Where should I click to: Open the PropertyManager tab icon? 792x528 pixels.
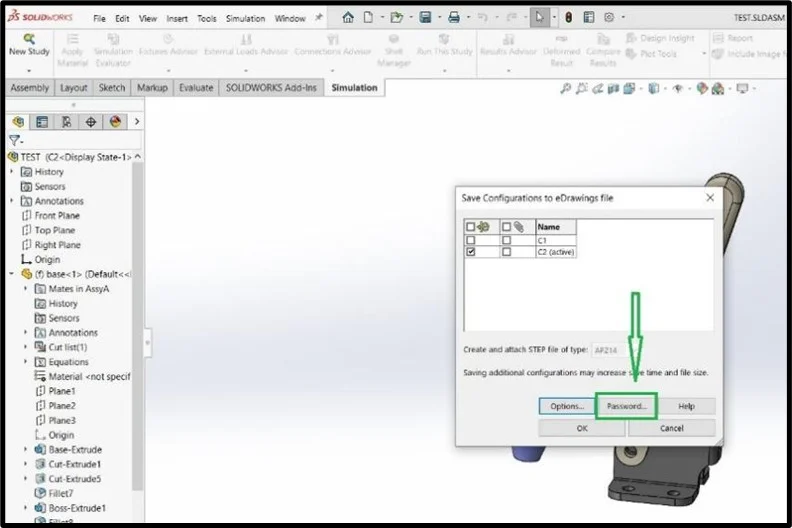[42, 122]
